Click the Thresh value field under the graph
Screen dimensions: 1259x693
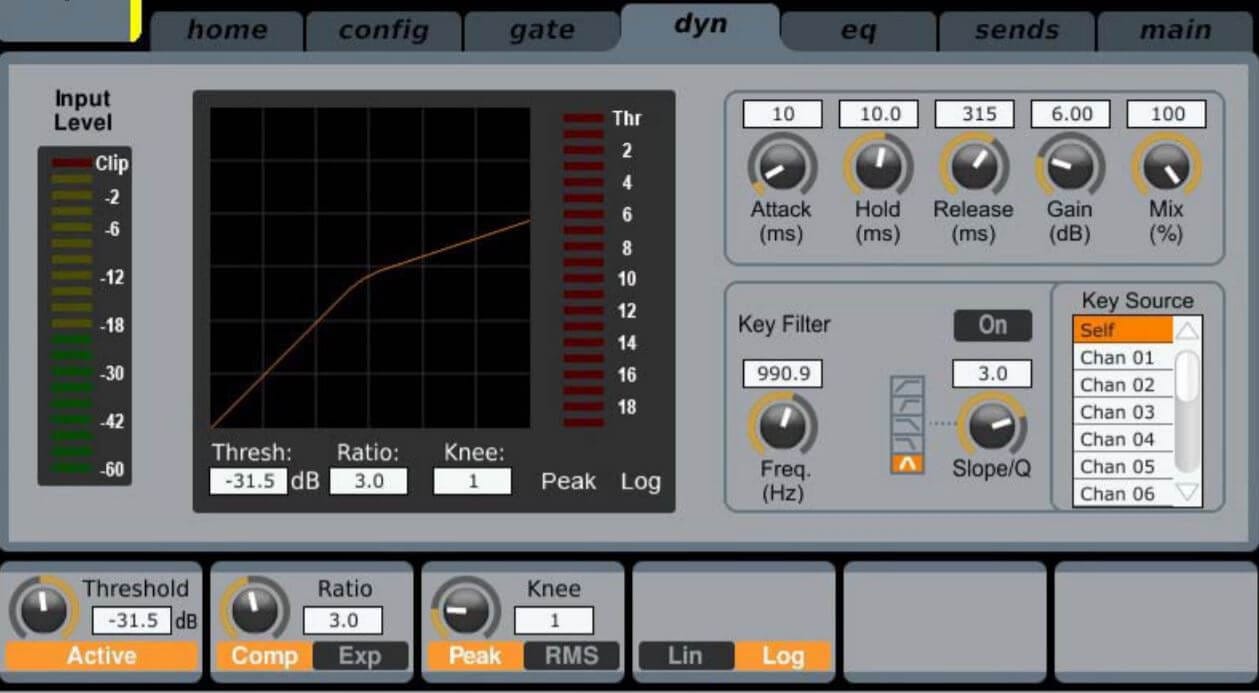click(x=248, y=481)
